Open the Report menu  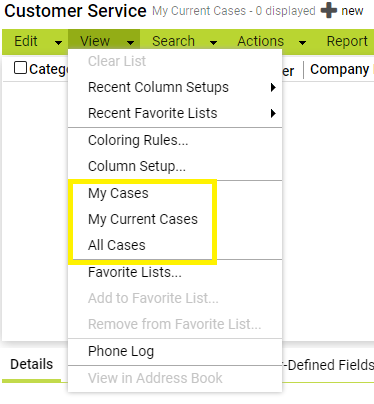(x=347, y=41)
